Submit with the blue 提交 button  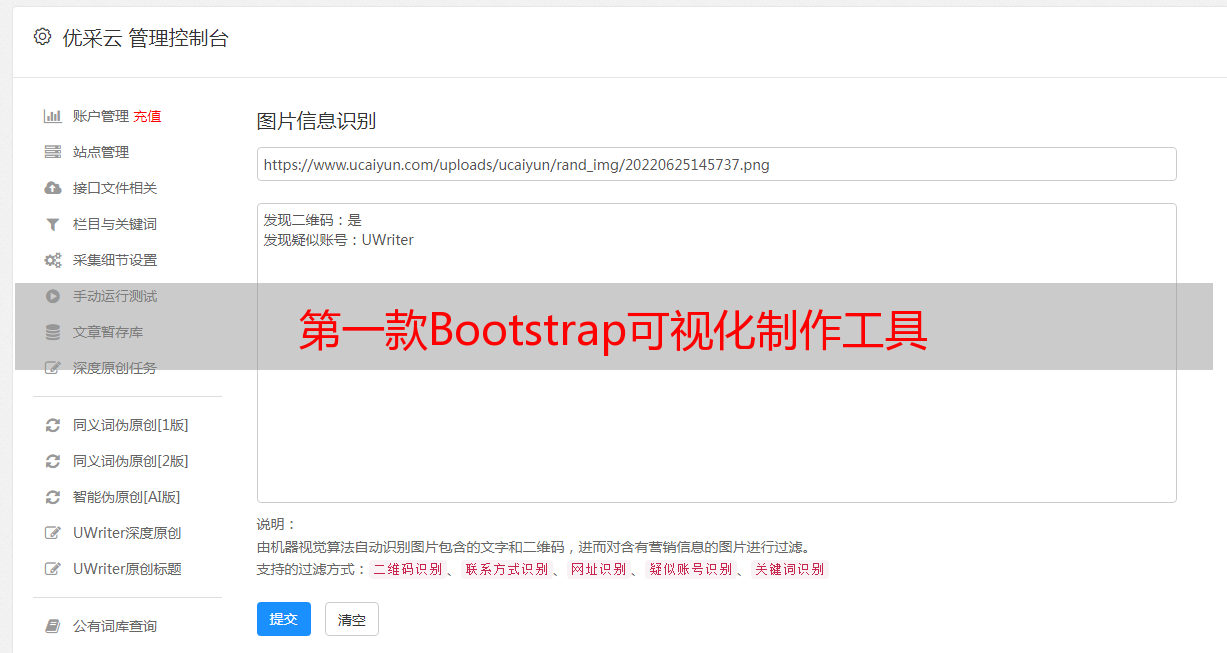point(284,619)
